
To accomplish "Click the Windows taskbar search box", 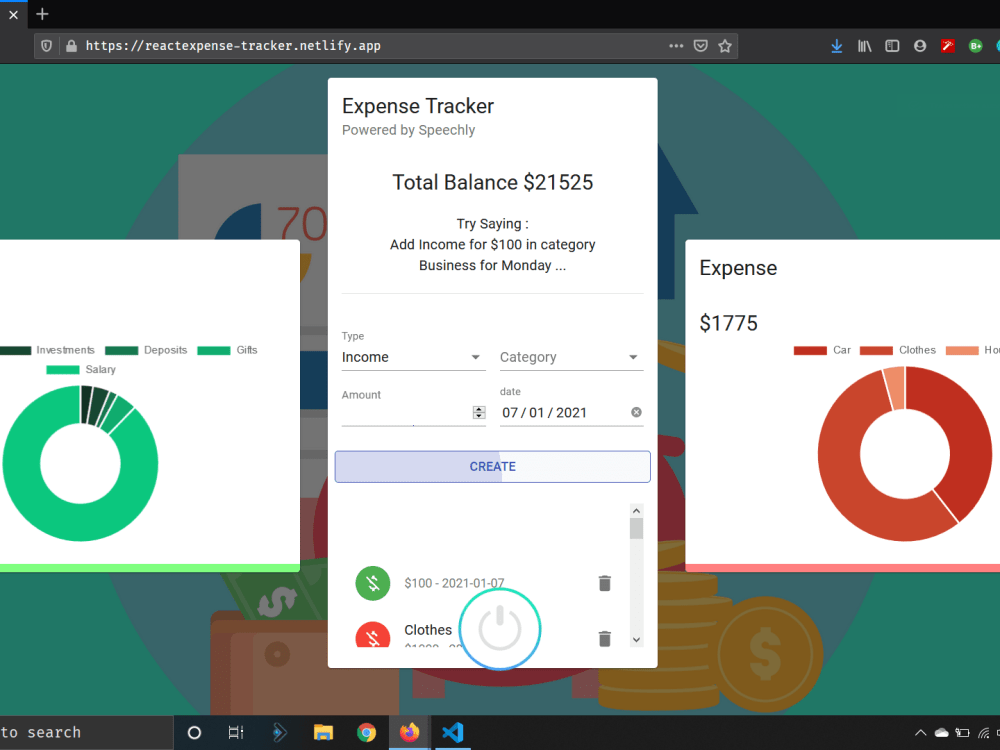I will point(86,733).
